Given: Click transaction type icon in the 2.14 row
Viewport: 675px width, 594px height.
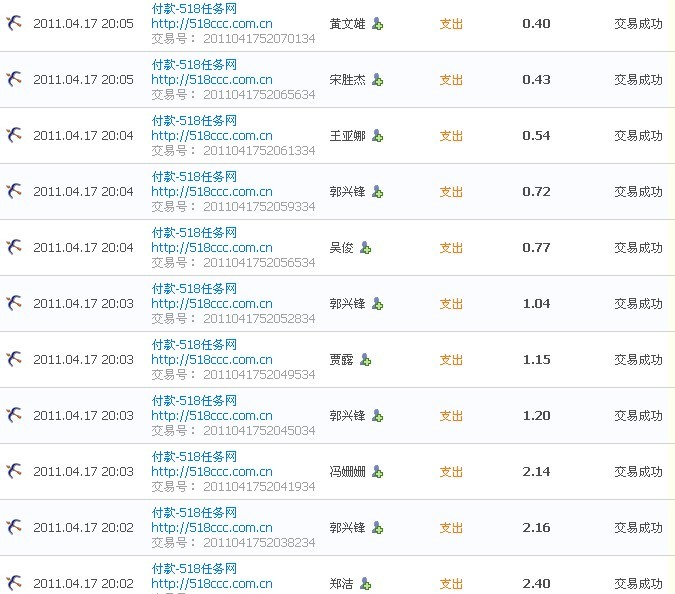Looking at the screenshot, I should 14,471.
